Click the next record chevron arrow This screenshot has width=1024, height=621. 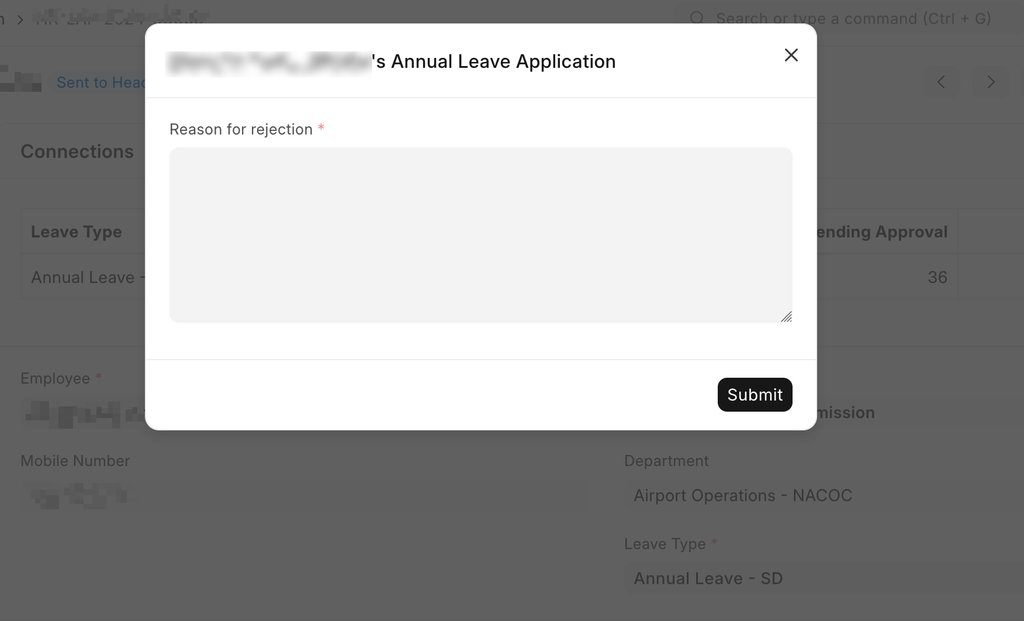coord(990,82)
